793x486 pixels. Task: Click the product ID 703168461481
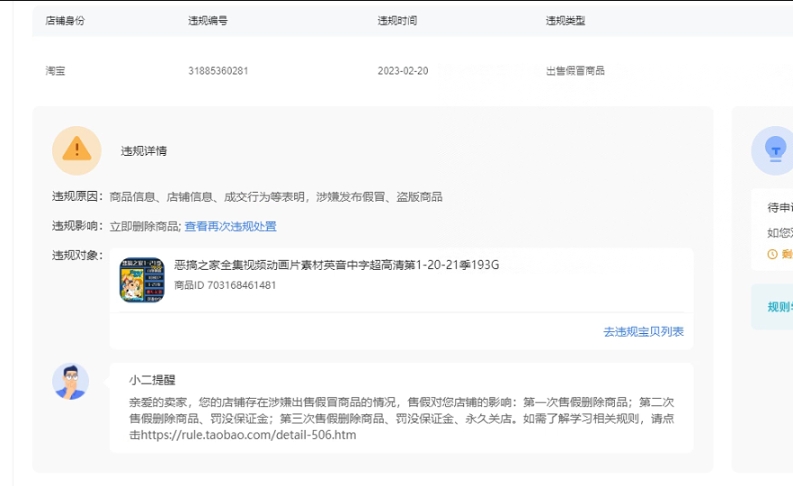[x=225, y=285]
